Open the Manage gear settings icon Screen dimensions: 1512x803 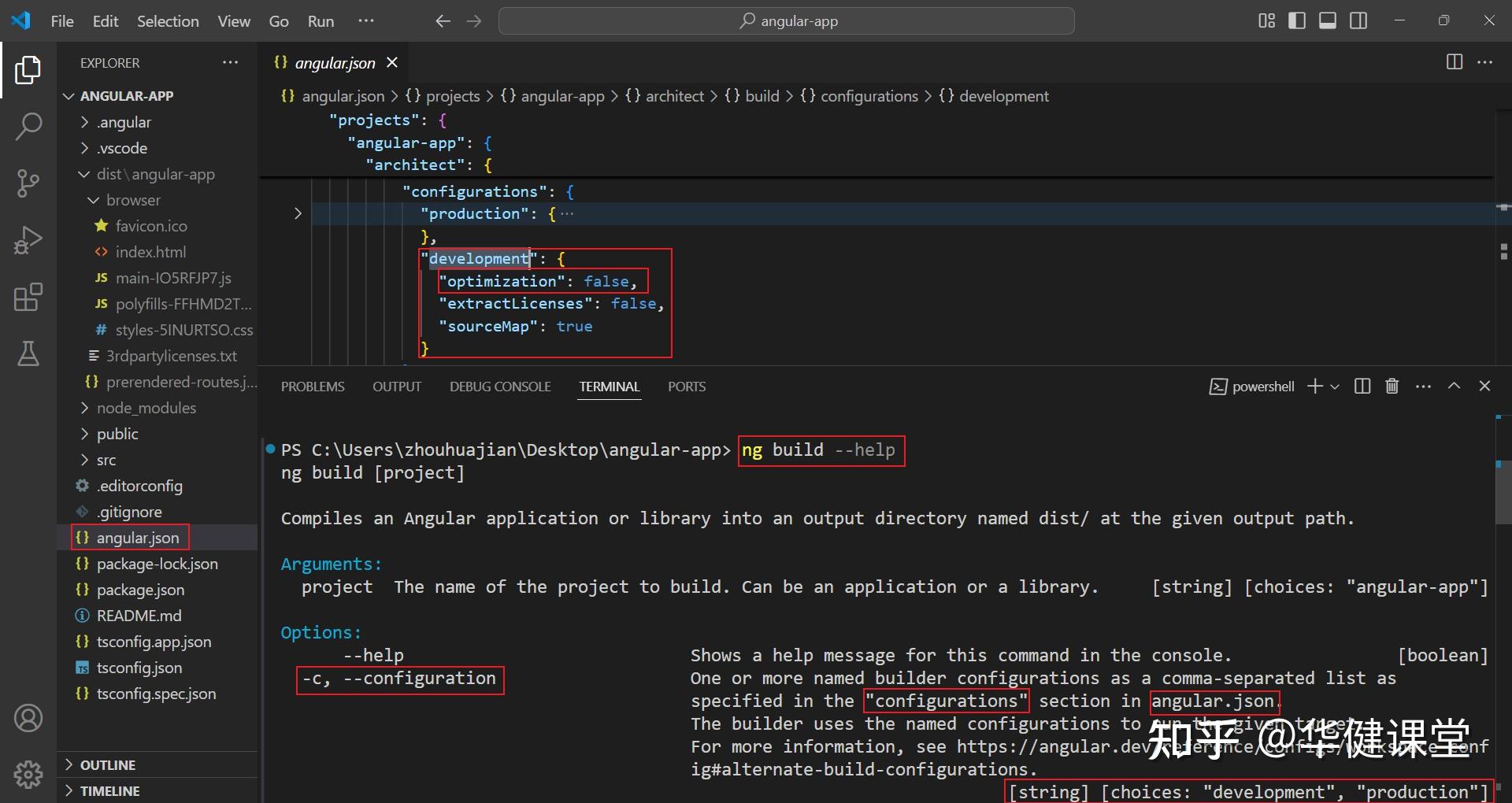[28, 775]
